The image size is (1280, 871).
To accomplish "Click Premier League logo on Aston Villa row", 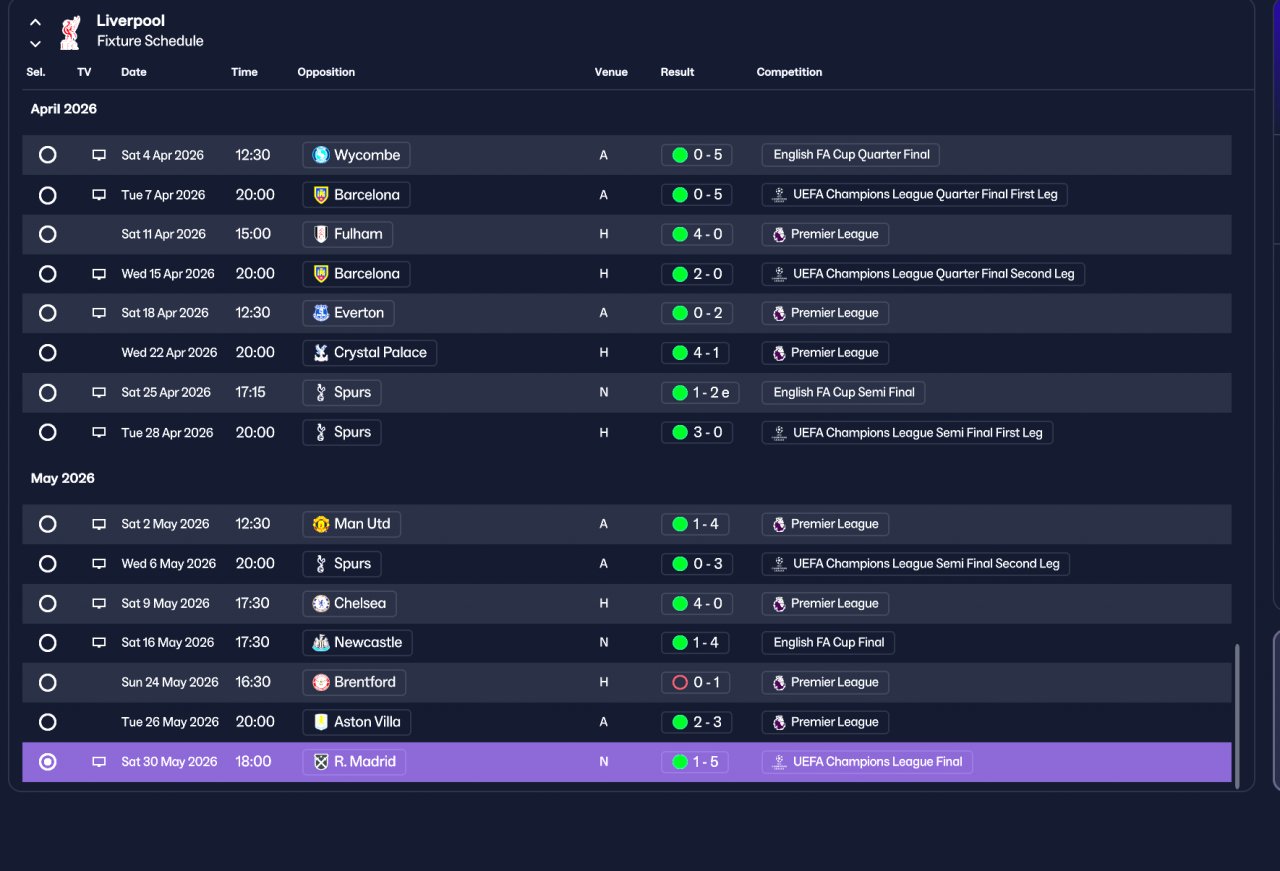I will [779, 722].
